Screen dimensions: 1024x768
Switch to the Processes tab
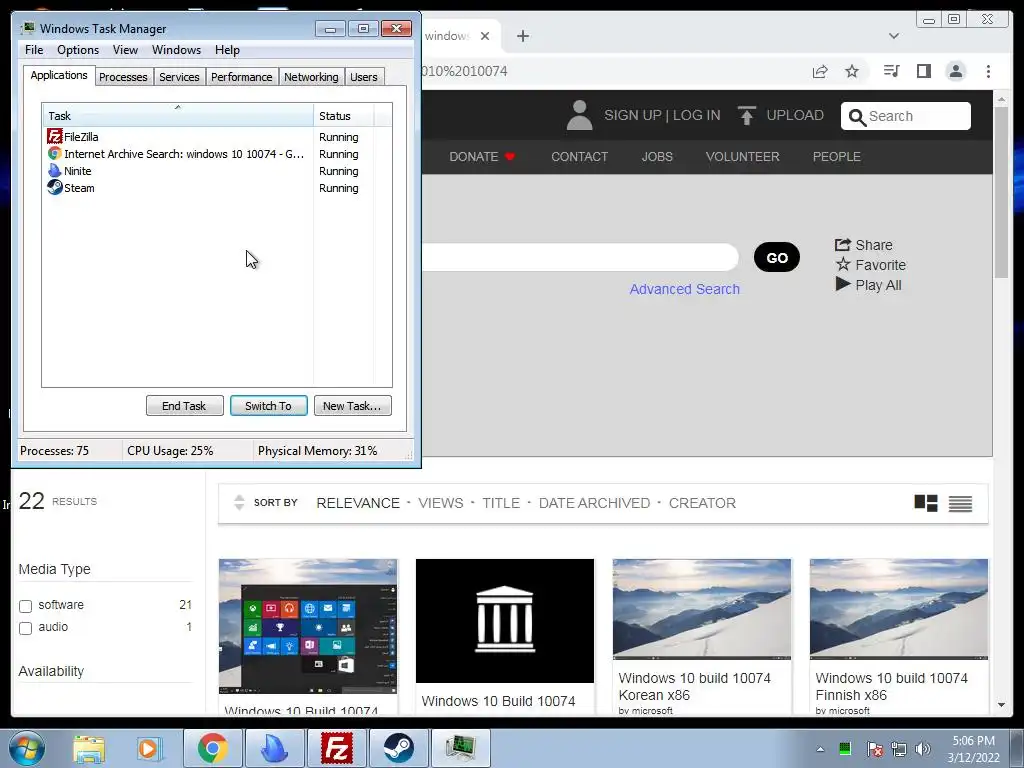(x=123, y=77)
